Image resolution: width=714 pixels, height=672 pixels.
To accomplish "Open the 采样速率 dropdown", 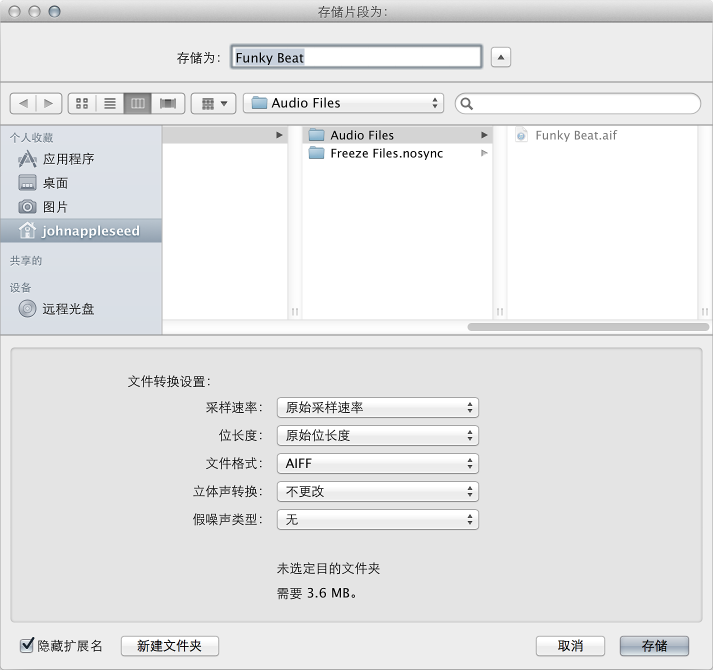I will pos(377,407).
